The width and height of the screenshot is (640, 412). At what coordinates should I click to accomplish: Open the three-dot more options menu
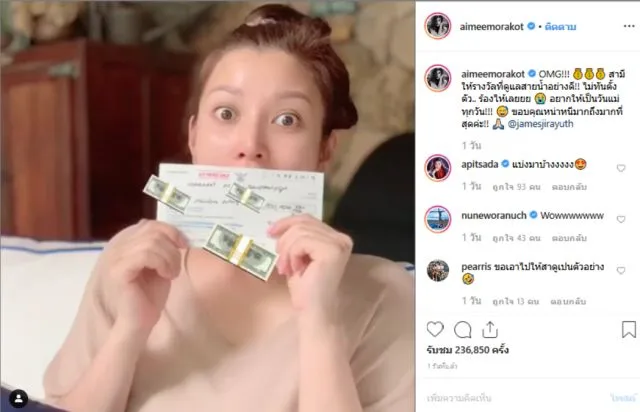coord(629,26)
